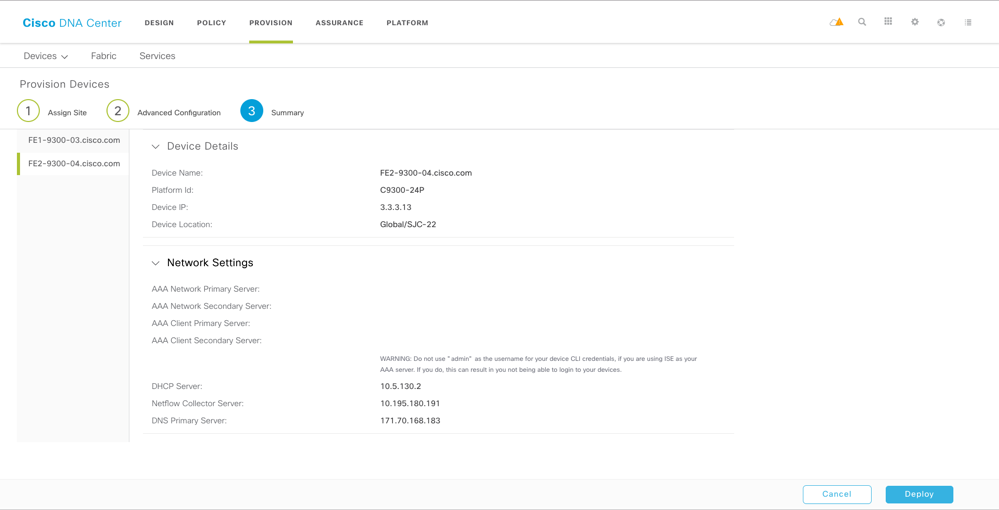Click the AAA Network Secondary Server label

coord(212,306)
